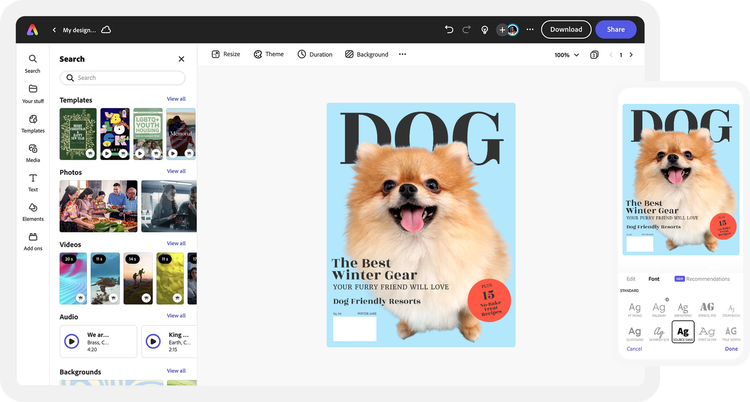Image resolution: width=750 pixels, height=402 pixels.
Task: Open Add ons in the sidebar
Action: tap(33, 240)
